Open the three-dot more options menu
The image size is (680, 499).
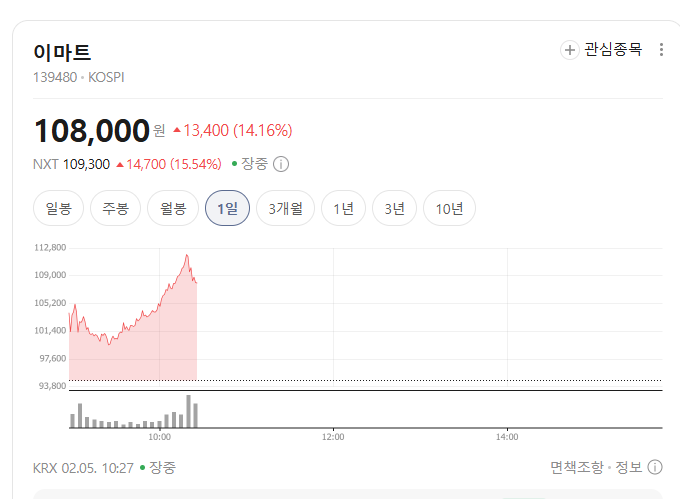(661, 50)
